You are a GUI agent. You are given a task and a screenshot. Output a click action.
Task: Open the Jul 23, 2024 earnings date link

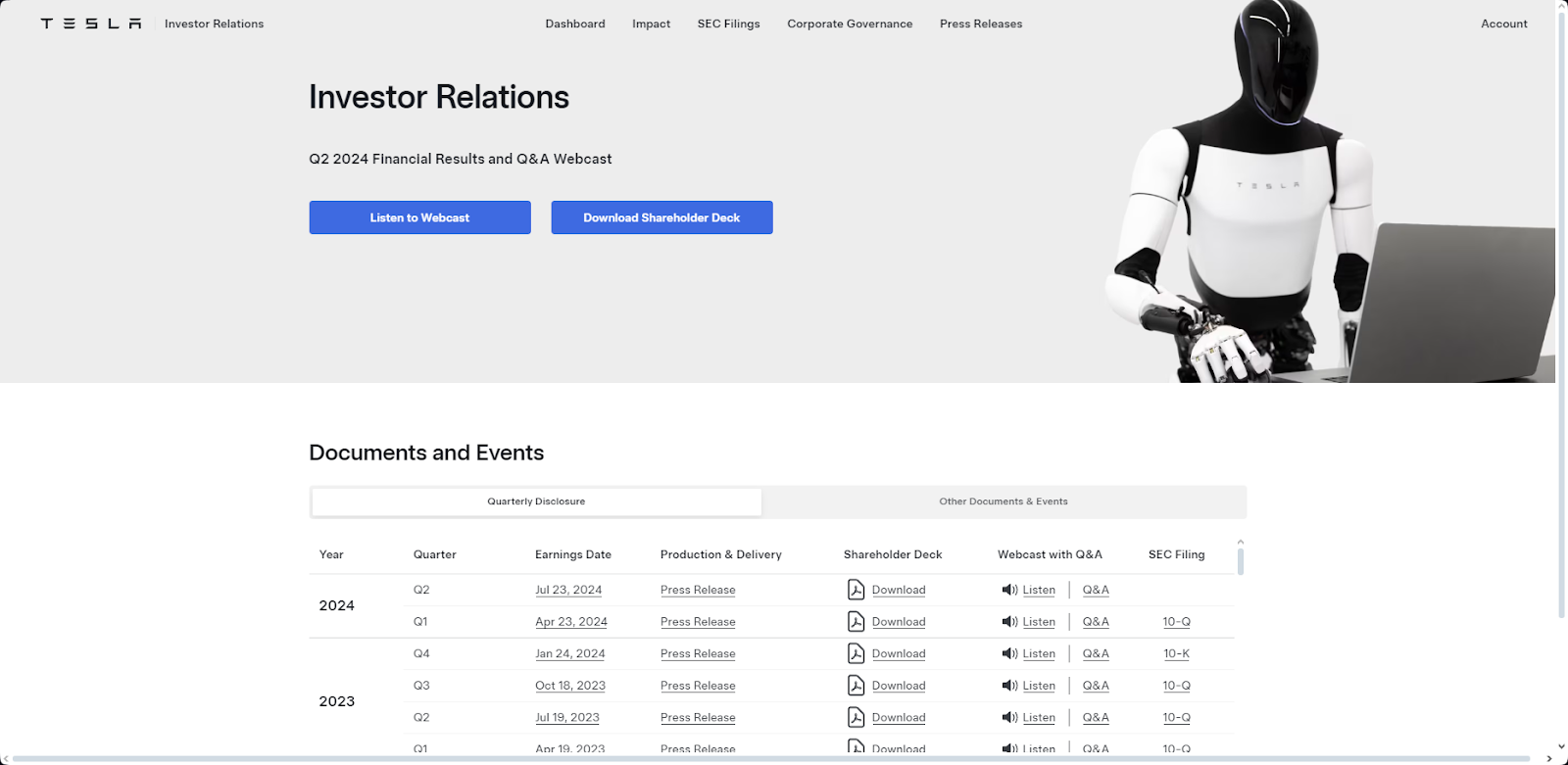pyautogui.click(x=568, y=590)
